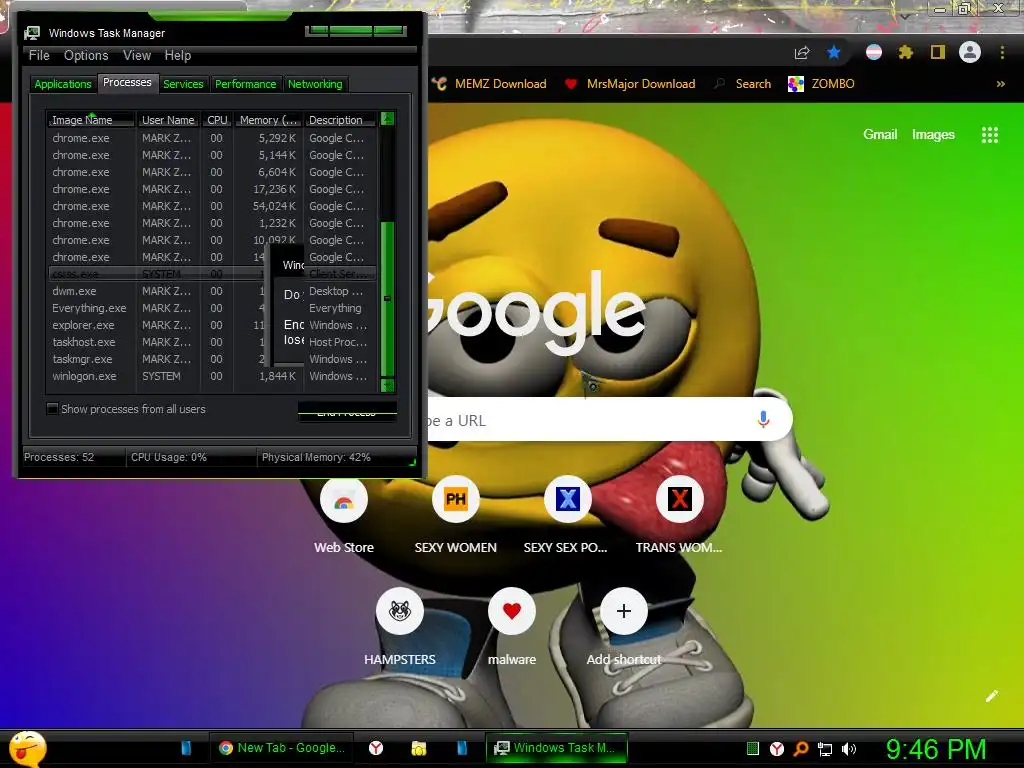Switch to the Networking tab
1024x768 pixels.
point(315,84)
